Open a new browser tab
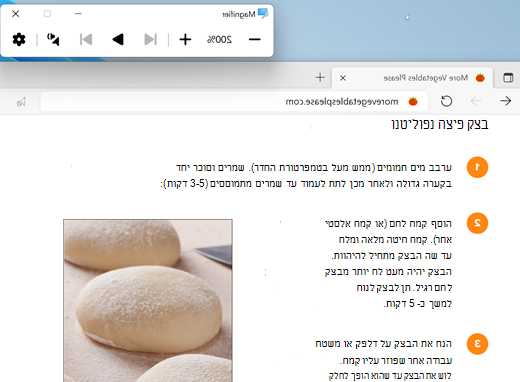This screenshot has width=520, height=382. pyautogui.click(x=320, y=78)
